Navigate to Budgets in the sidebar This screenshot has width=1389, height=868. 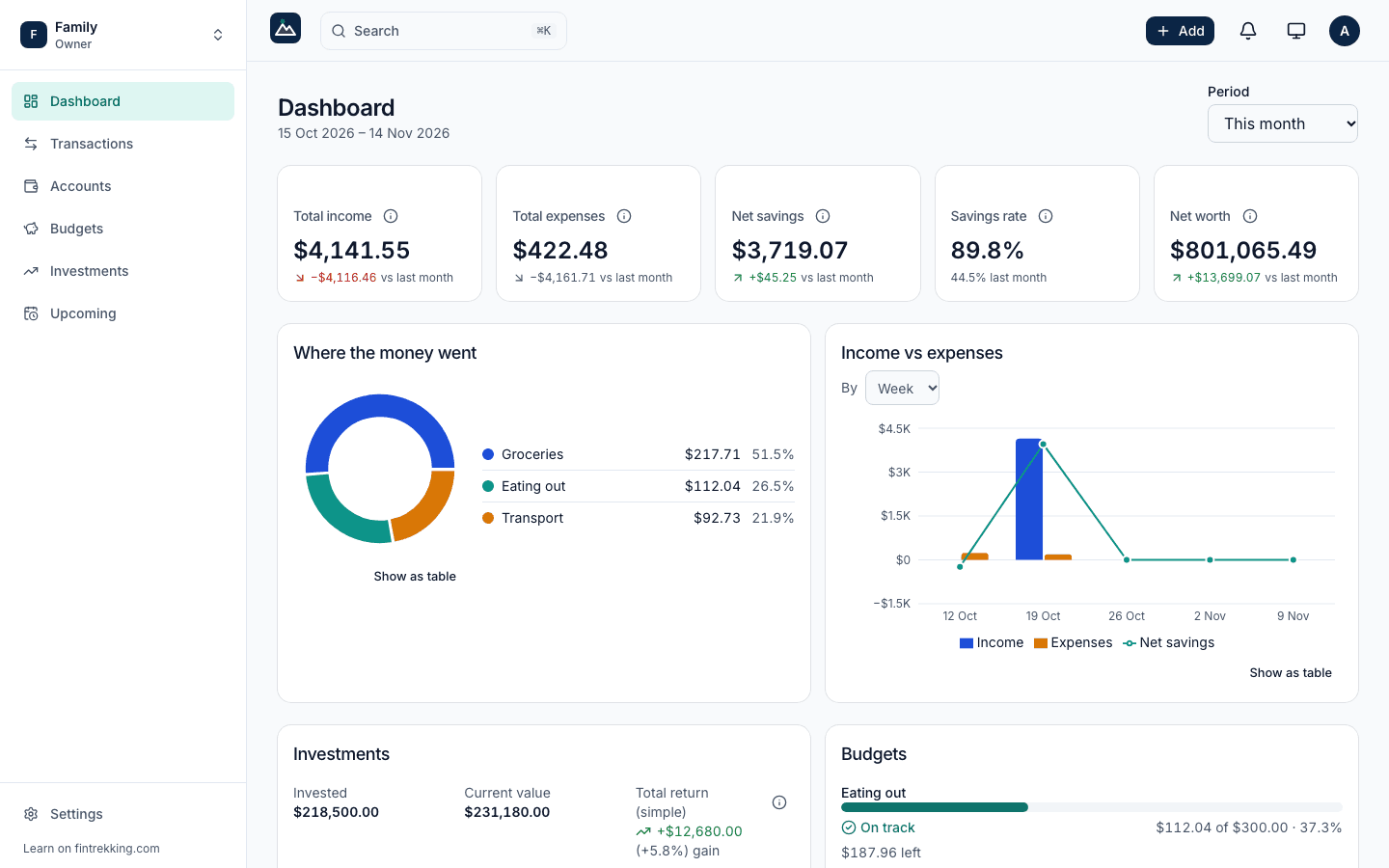[x=123, y=229]
